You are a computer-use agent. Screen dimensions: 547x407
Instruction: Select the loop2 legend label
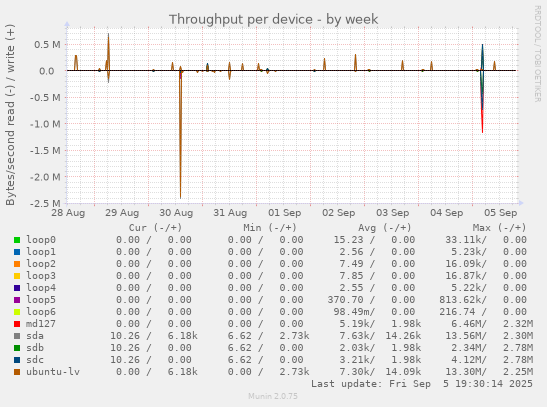click(41, 264)
